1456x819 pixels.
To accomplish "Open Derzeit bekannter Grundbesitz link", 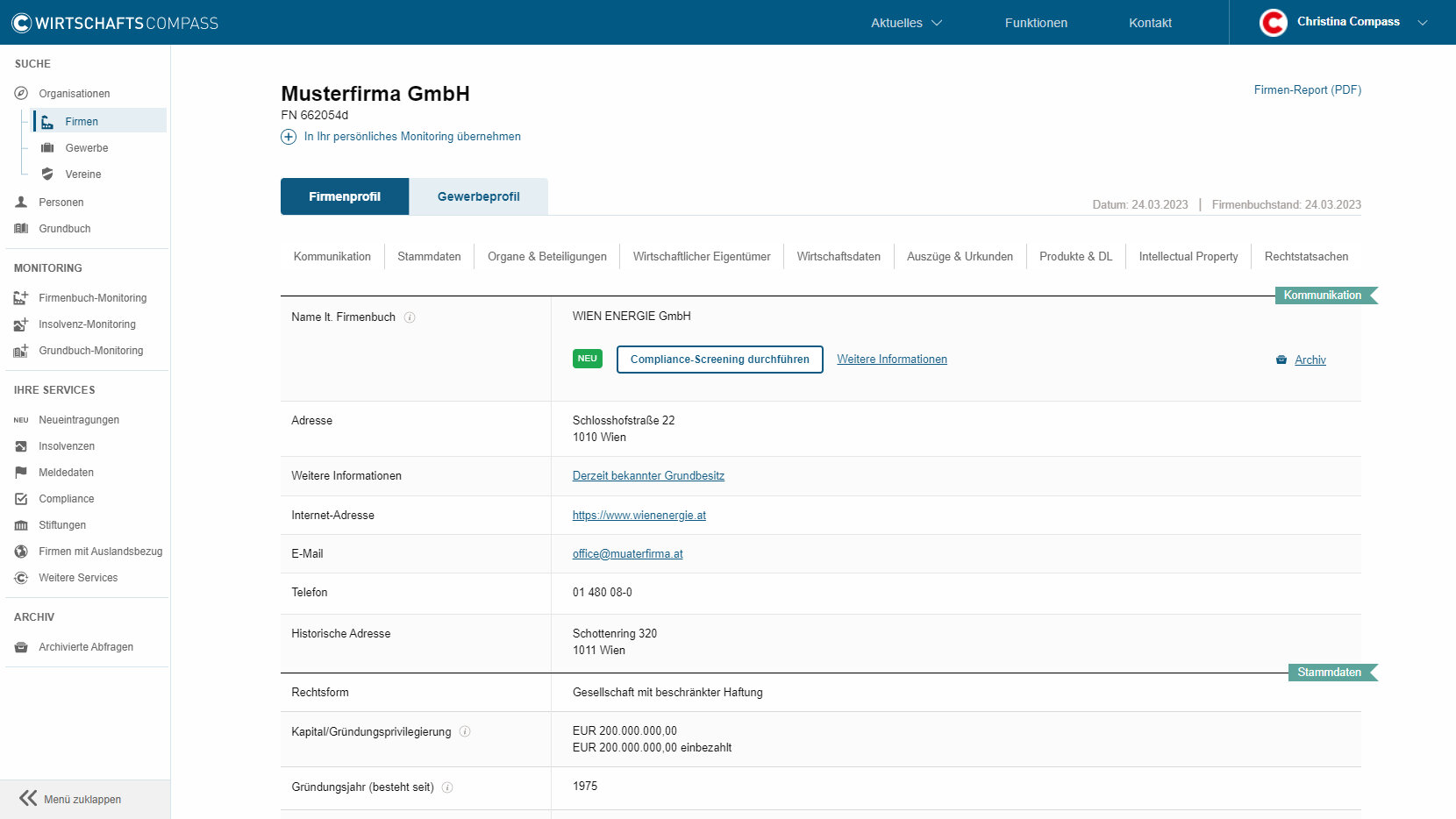I will coord(648,476).
